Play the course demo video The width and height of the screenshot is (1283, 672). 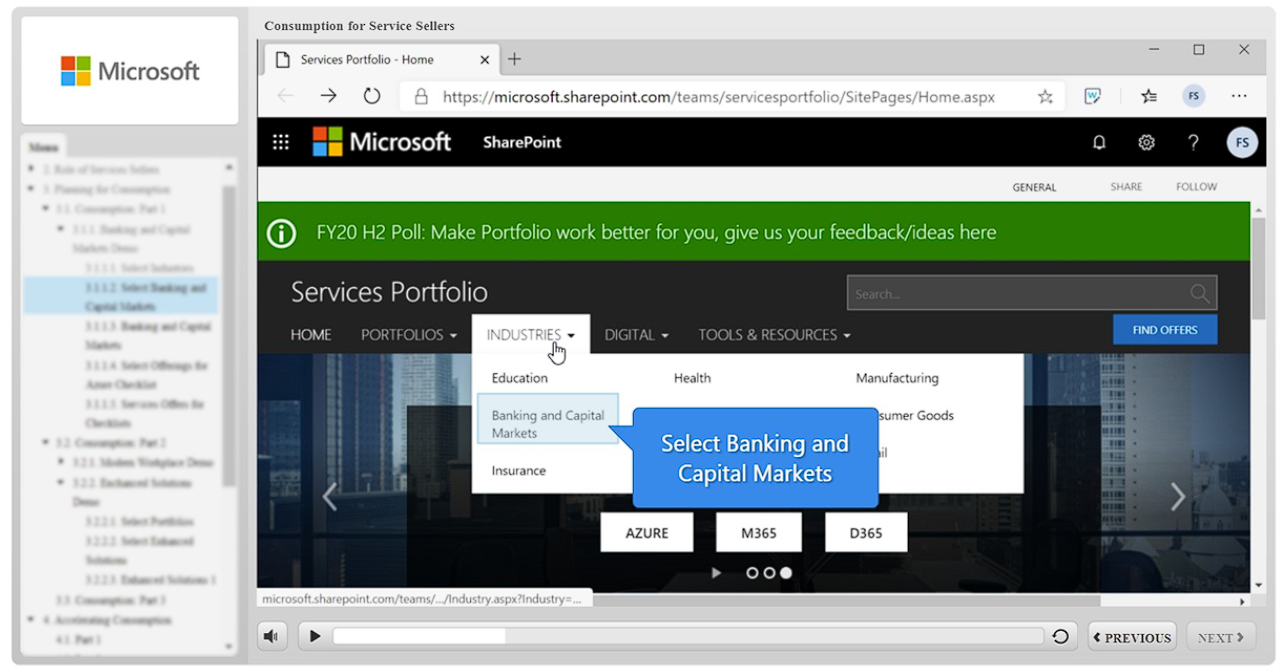(315, 636)
